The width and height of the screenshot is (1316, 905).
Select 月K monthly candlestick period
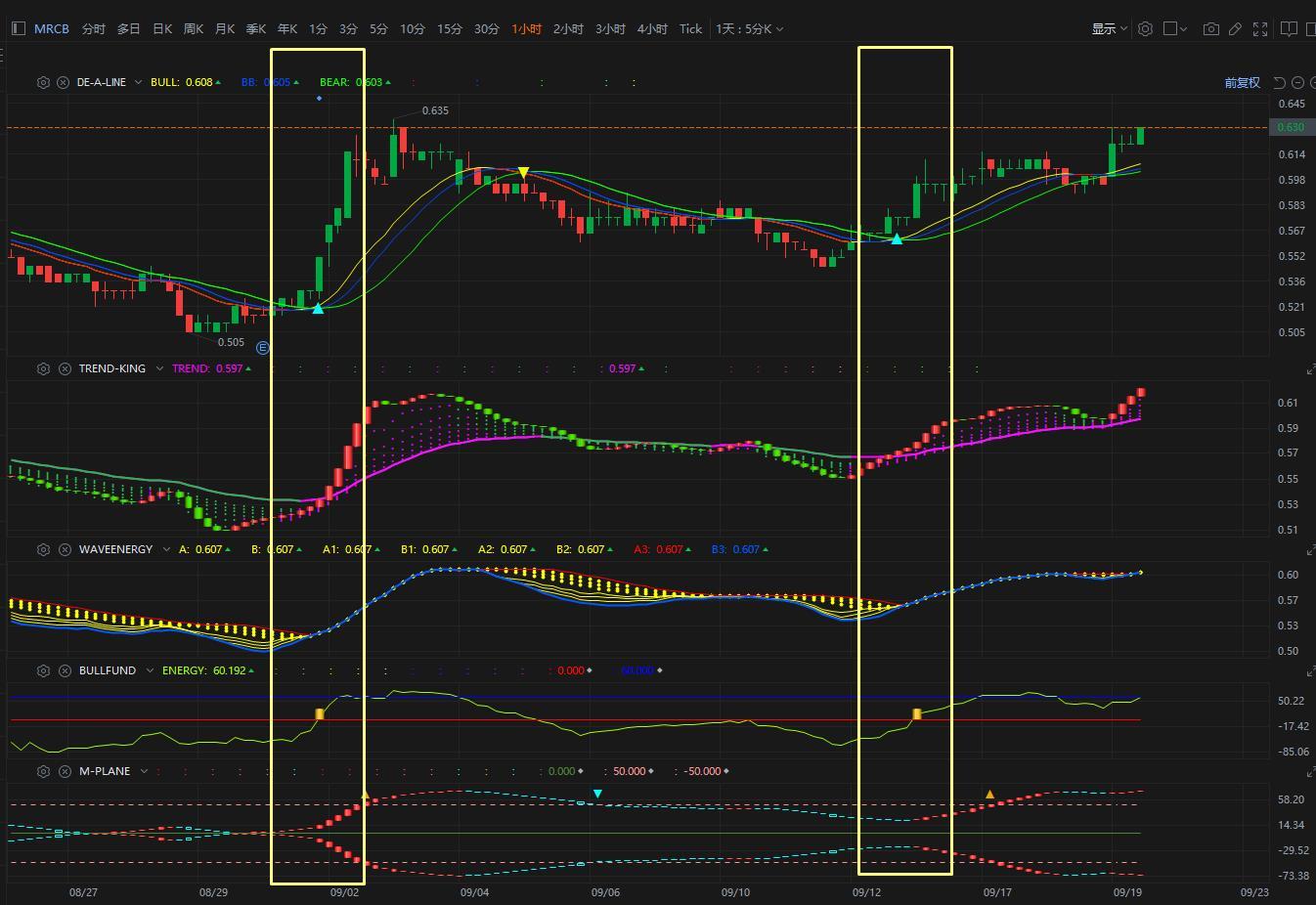point(225,28)
